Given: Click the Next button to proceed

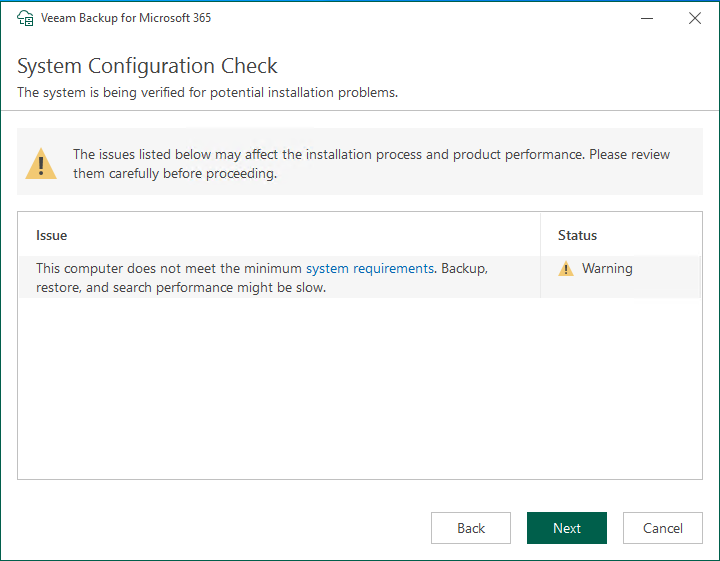Looking at the screenshot, I should pyautogui.click(x=566, y=528).
